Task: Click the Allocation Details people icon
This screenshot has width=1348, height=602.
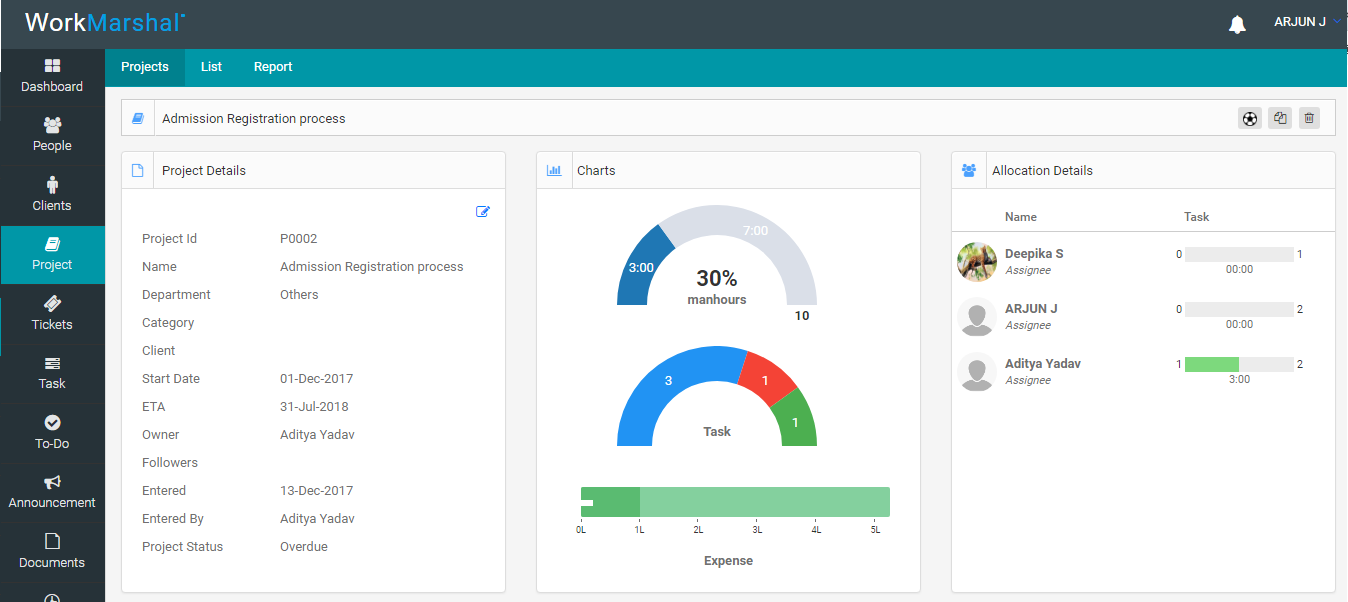Action: [968, 170]
